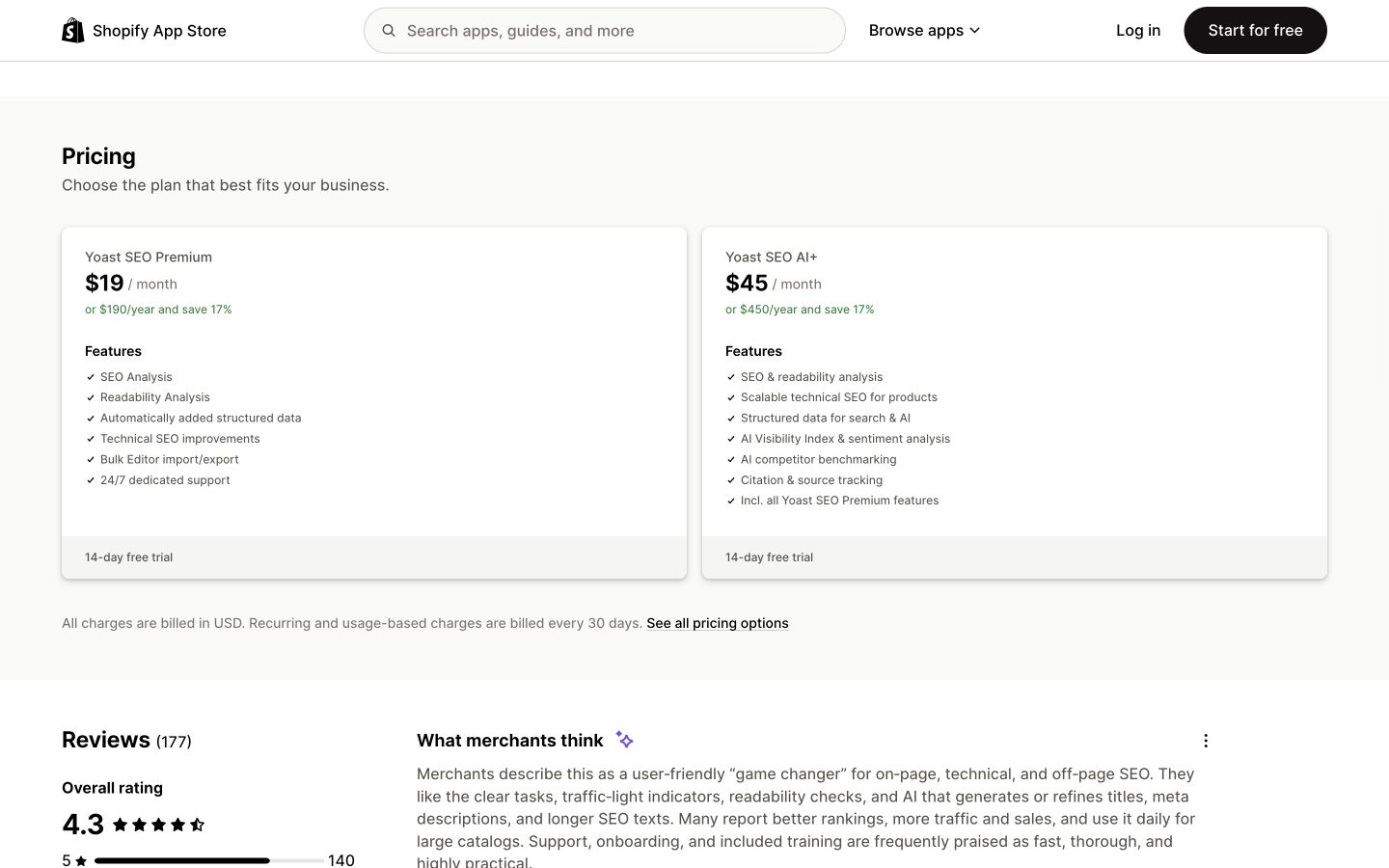Screen dimensions: 1389x868
Task: Click 'Incl. all Yoast SEO Premium features'
Action: [840, 501]
